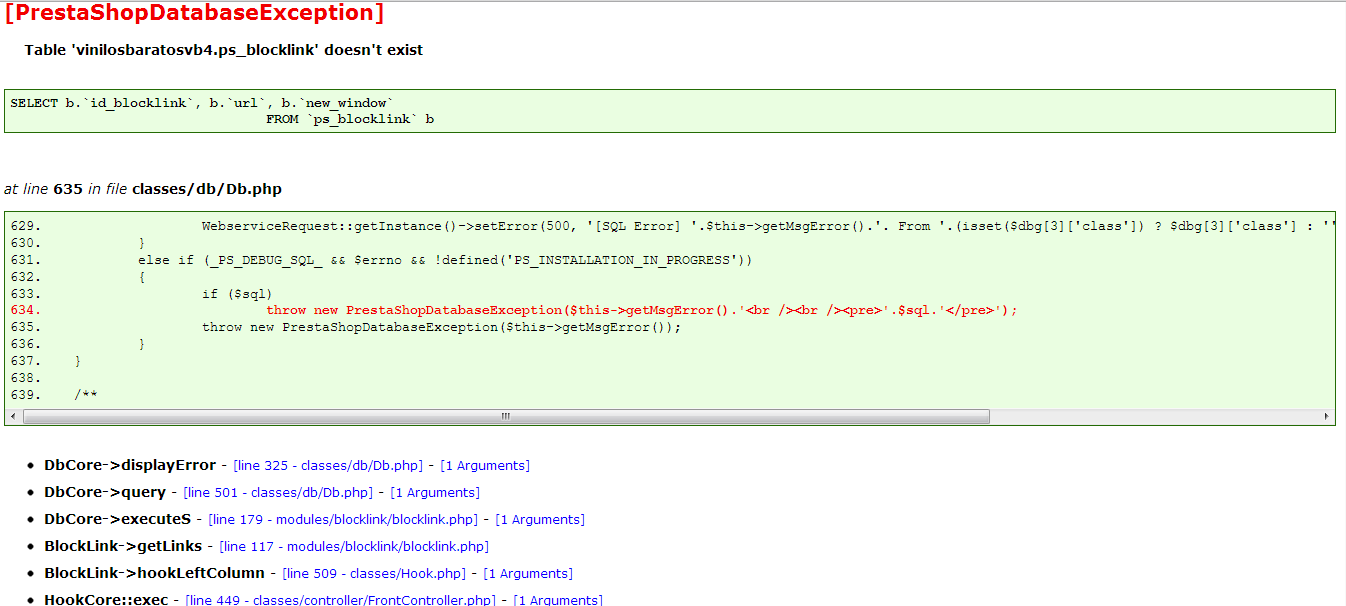Open the line 449 FrontController.php link

coord(341,600)
